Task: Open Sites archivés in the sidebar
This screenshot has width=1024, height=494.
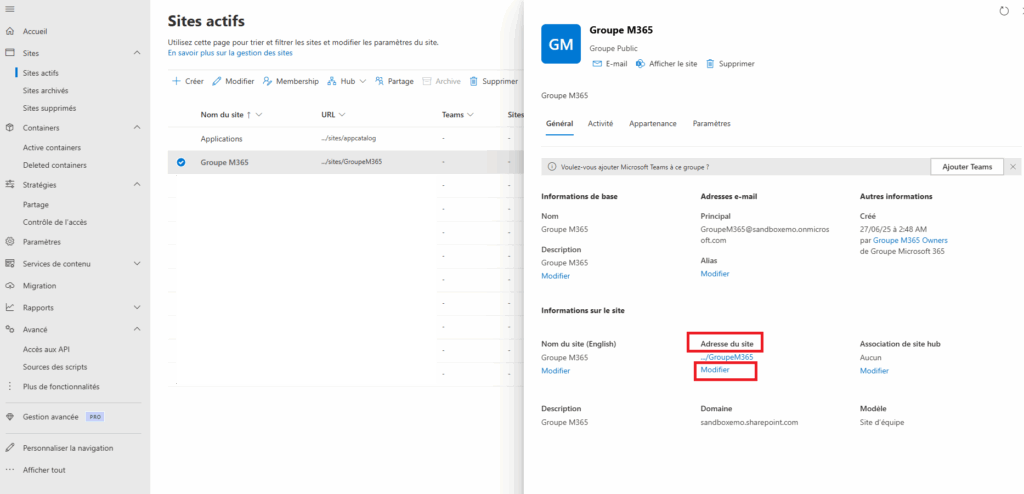Action: [45, 91]
